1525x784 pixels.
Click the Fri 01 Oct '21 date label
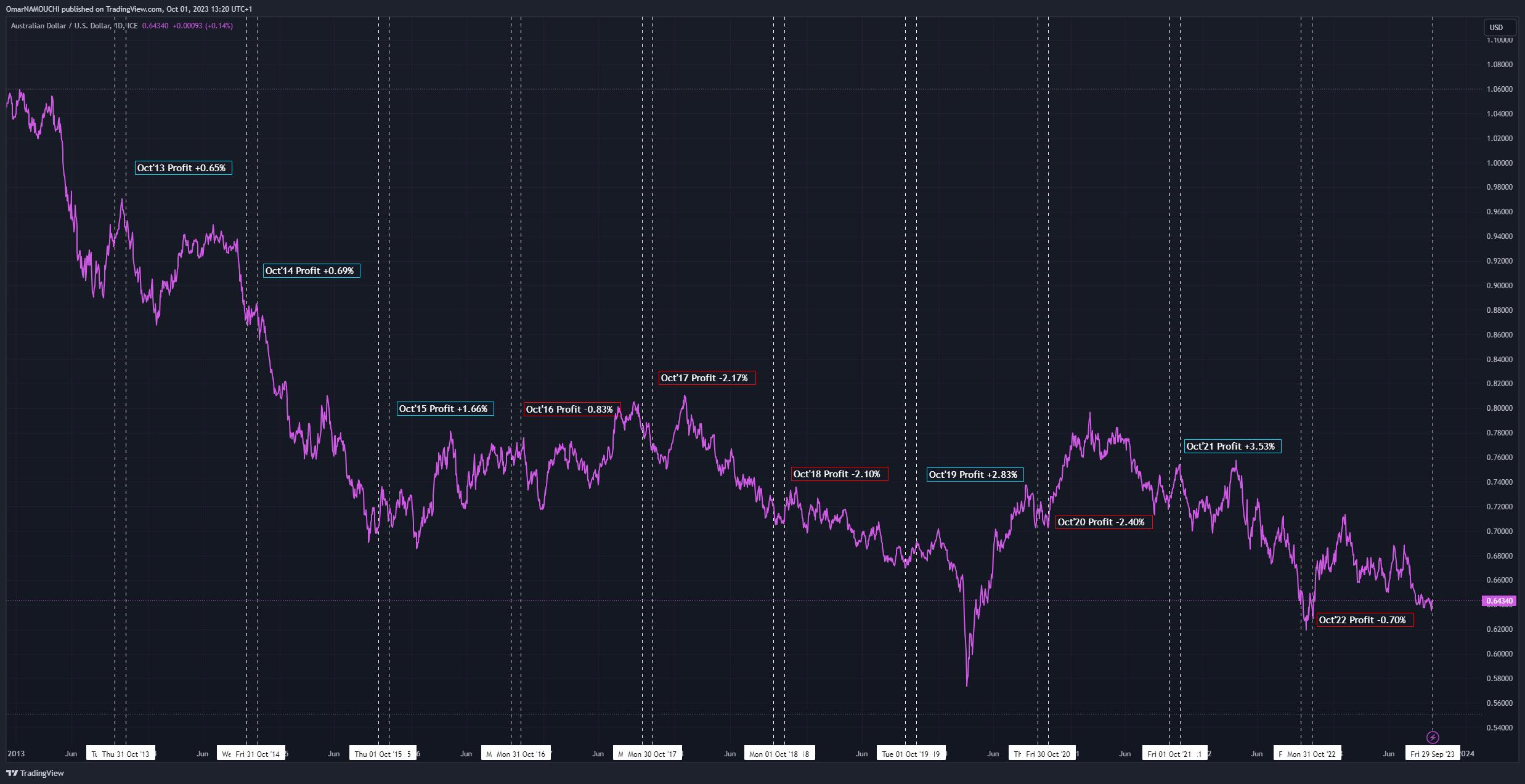coord(1169,754)
